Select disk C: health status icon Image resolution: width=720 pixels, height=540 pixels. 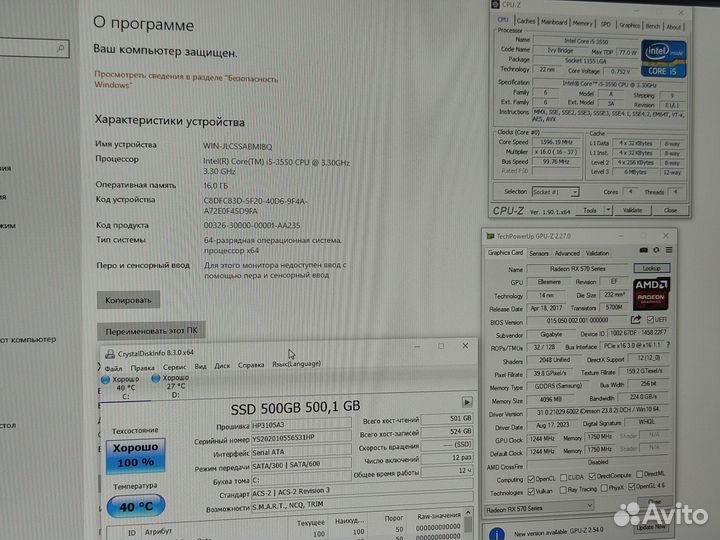click(105, 379)
